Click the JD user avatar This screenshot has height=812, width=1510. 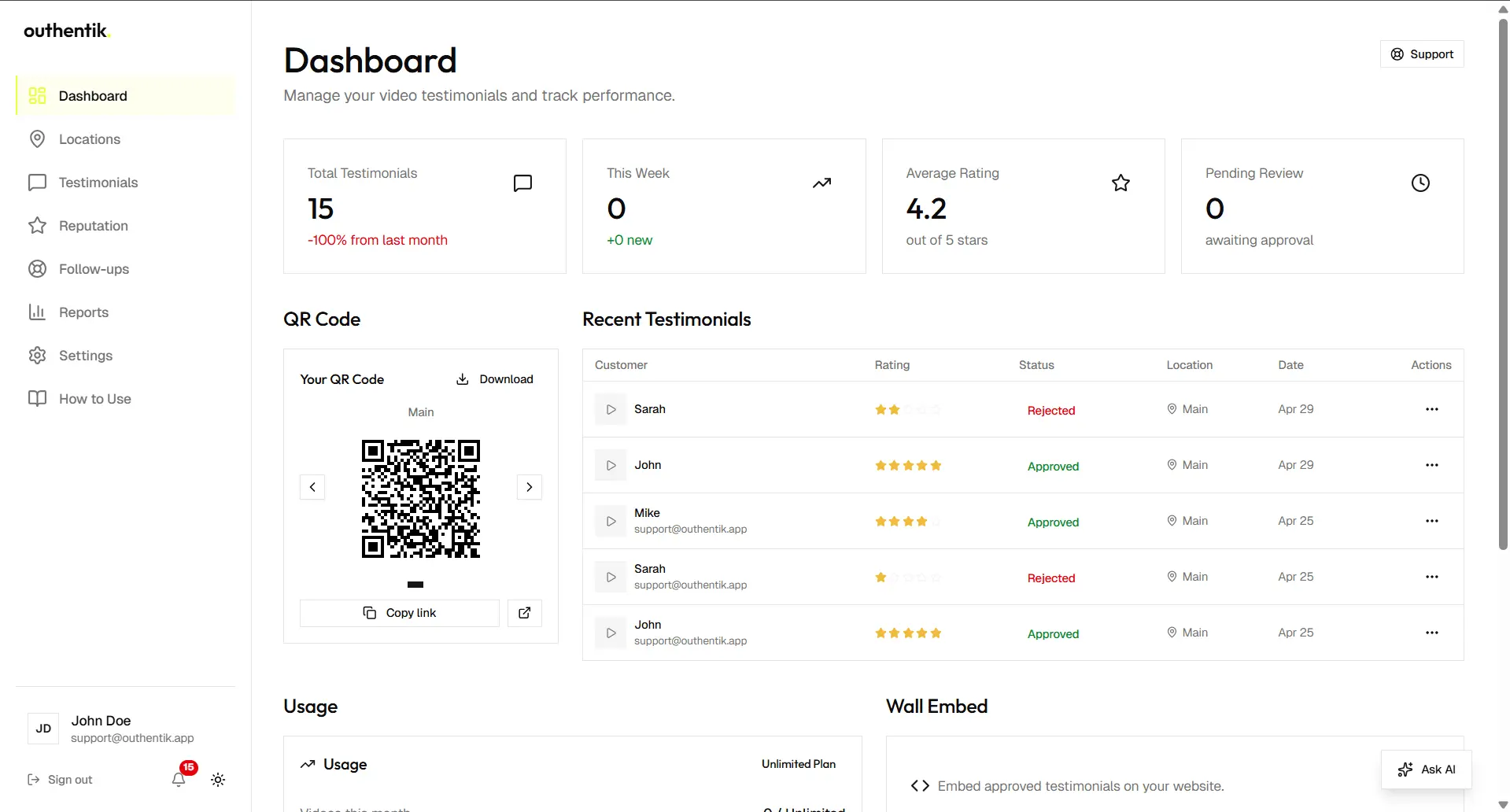pyautogui.click(x=43, y=729)
